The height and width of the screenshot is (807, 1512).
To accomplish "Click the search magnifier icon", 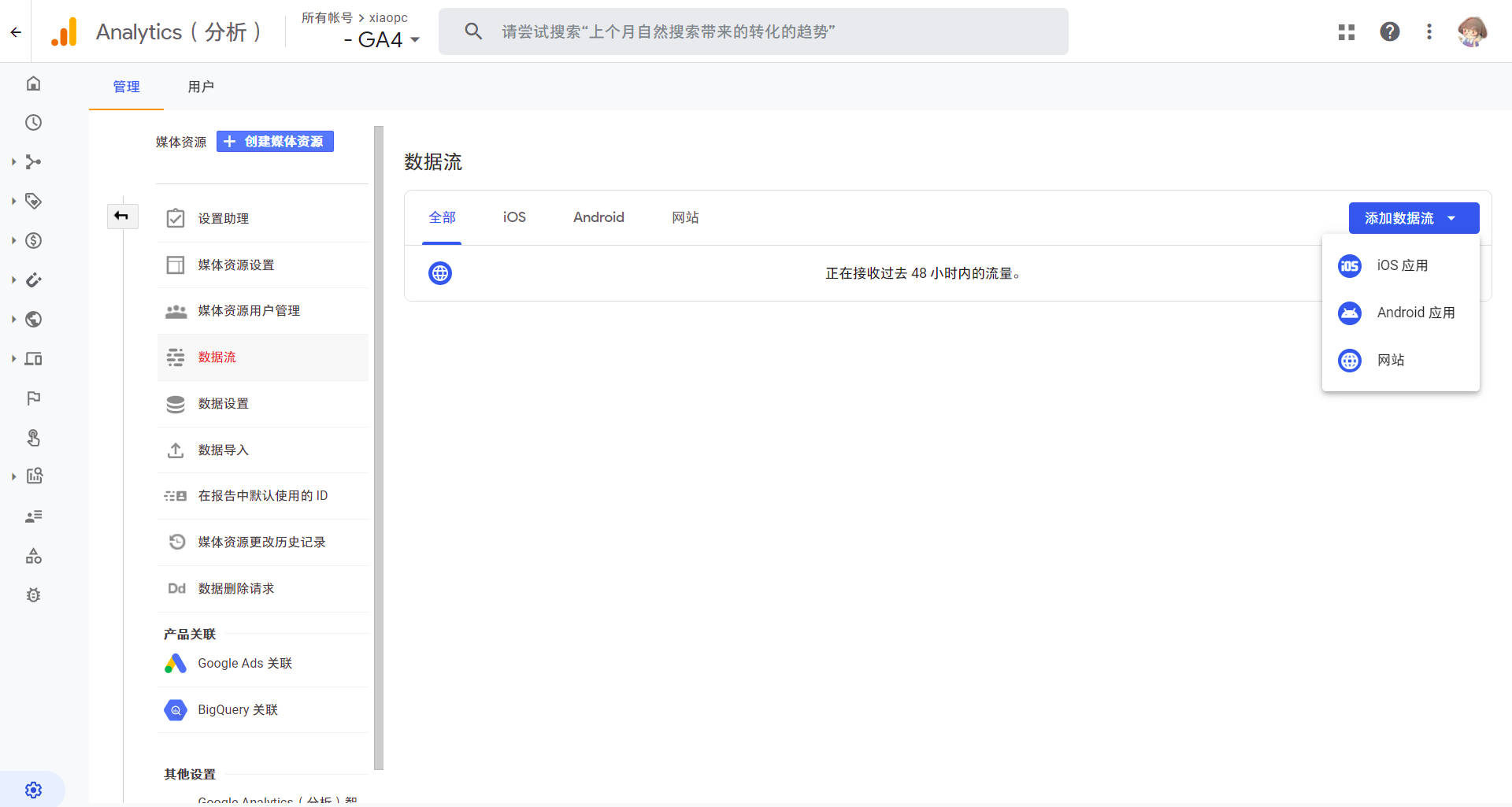I will tap(473, 31).
